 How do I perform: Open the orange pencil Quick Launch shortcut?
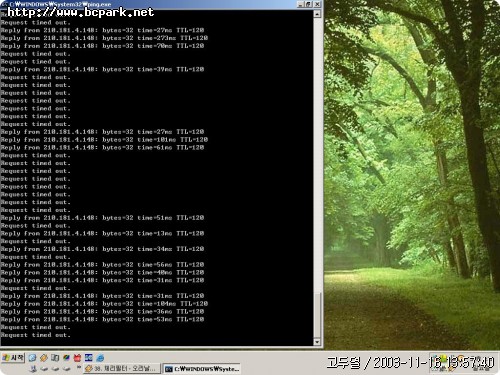coord(44,358)
